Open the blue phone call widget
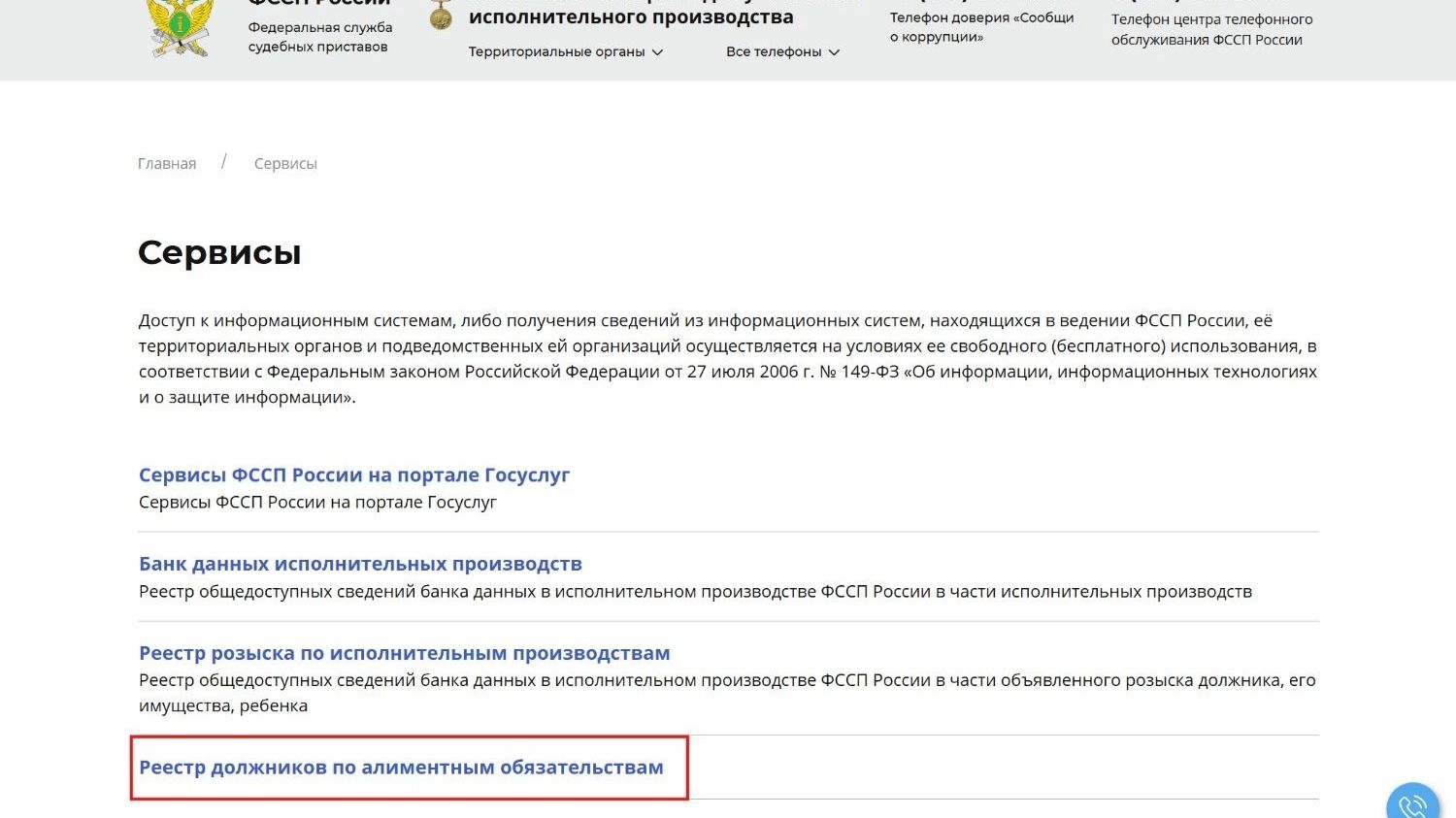This screenshot has width=1456, height=818. click(x=1412, y=805)
